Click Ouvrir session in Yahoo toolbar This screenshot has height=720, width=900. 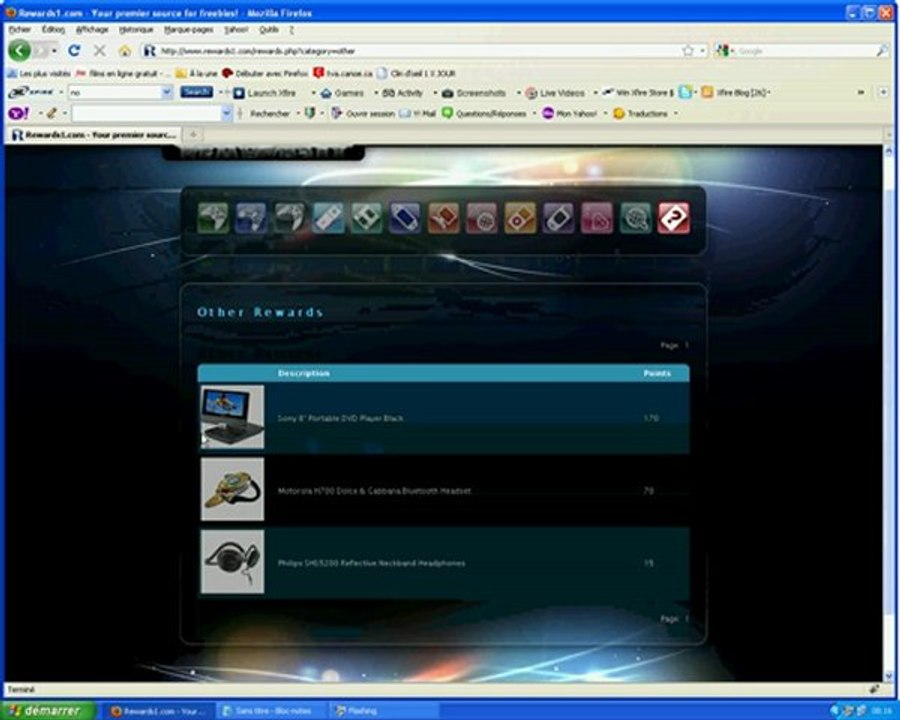[363, 114]
